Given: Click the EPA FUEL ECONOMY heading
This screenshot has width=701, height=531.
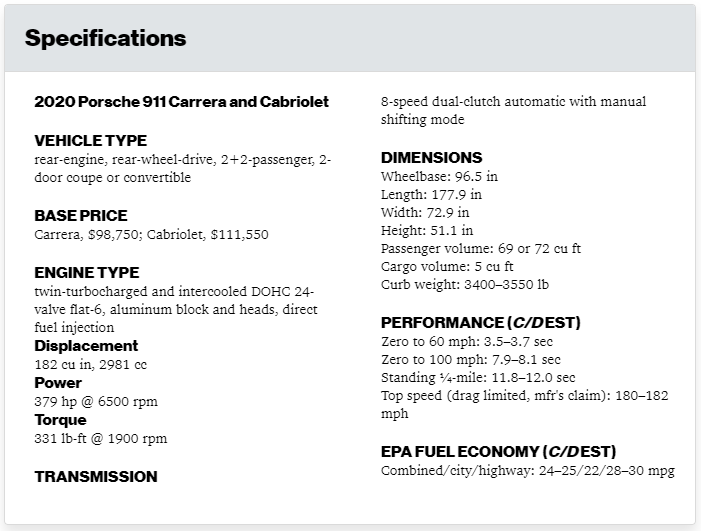Looking at the screenshot, I should point(498,452).
